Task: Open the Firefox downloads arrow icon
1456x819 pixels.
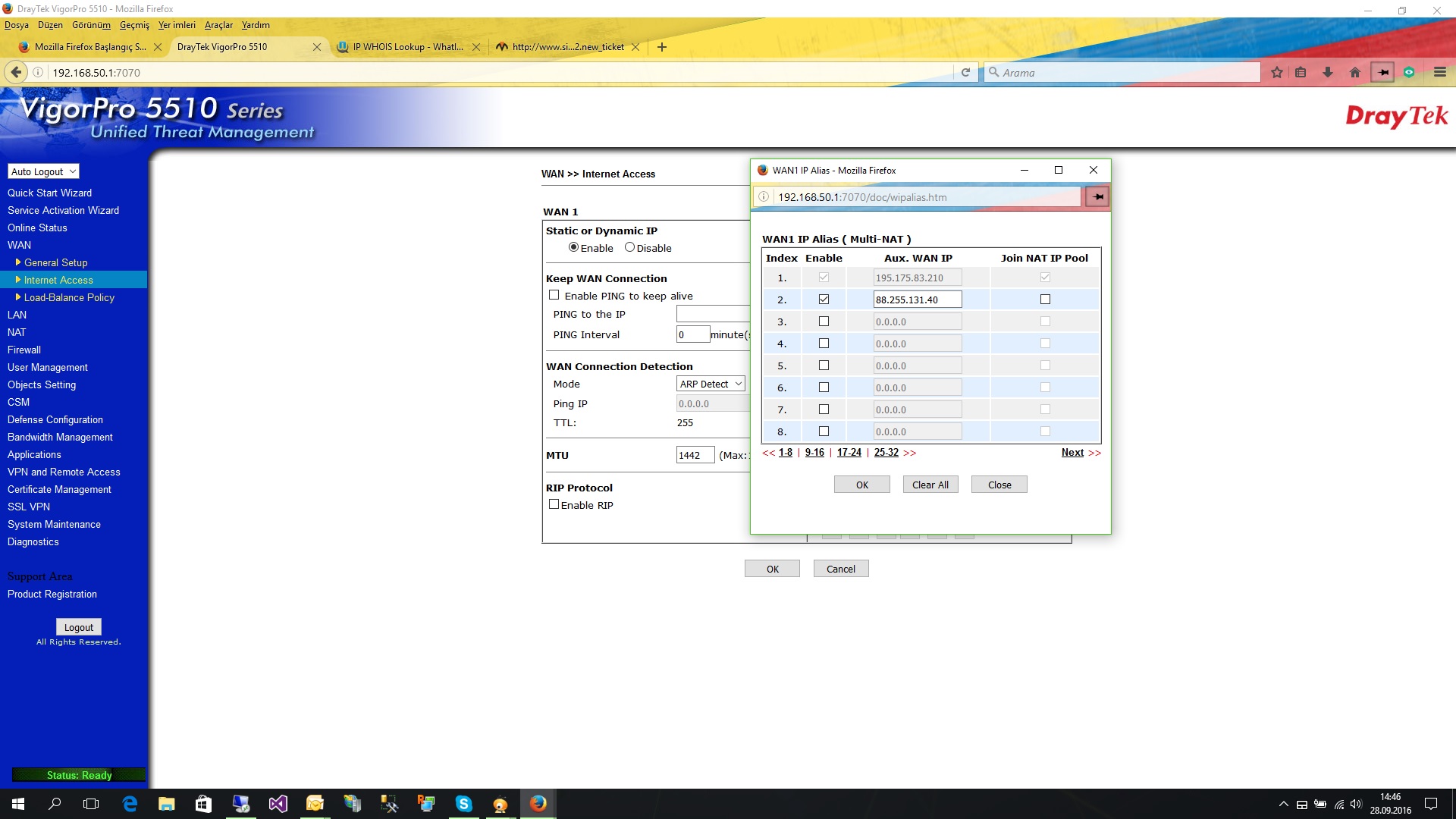Action: click(x=1328, y=73)
